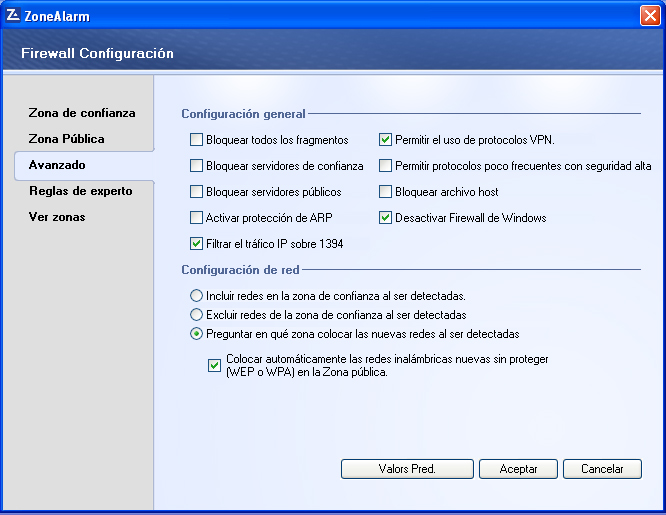
Task: Select Incluir redes en la zona radio button
Action: [x=196, y=295]
